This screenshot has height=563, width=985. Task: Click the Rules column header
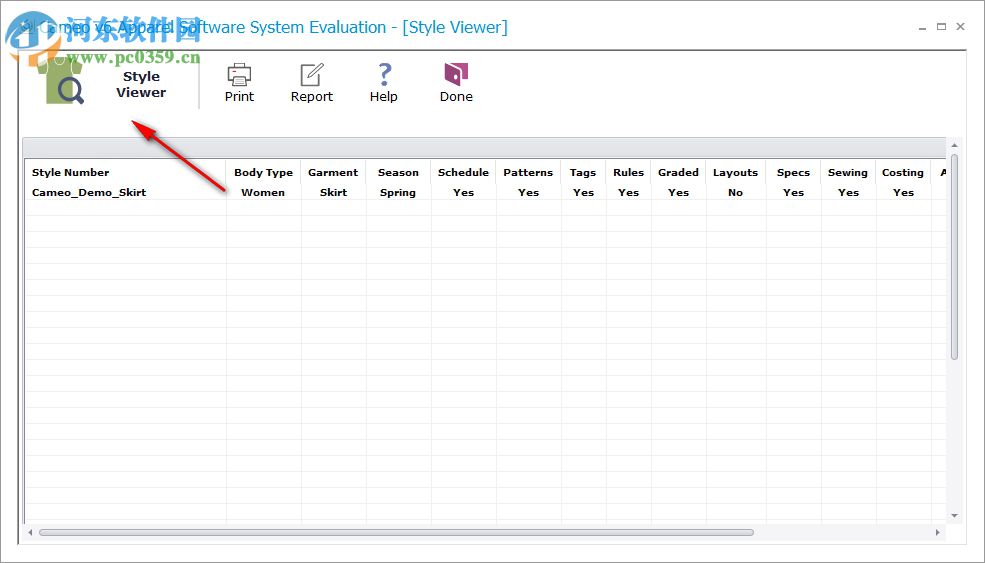(628, 172)
